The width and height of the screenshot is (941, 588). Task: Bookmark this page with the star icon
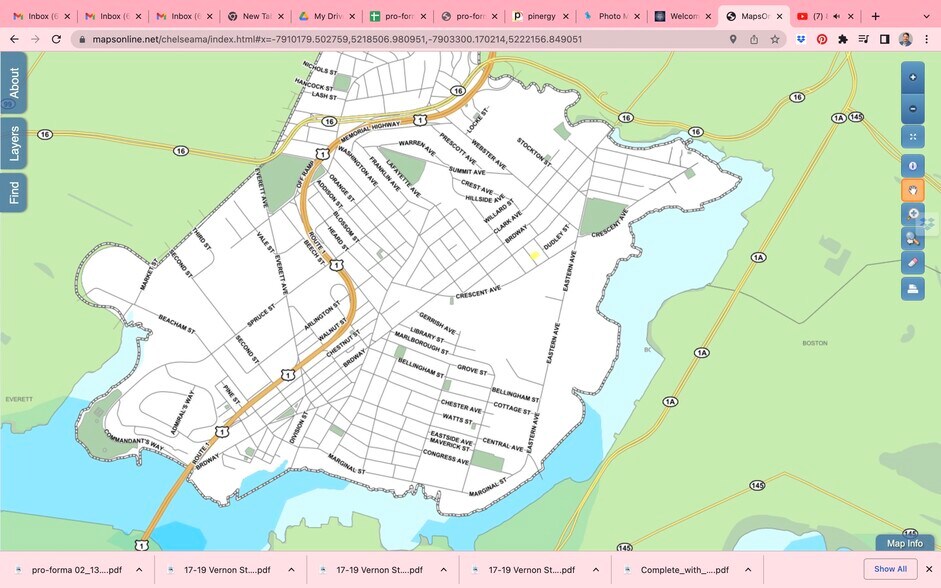click(x=775, y=39)
